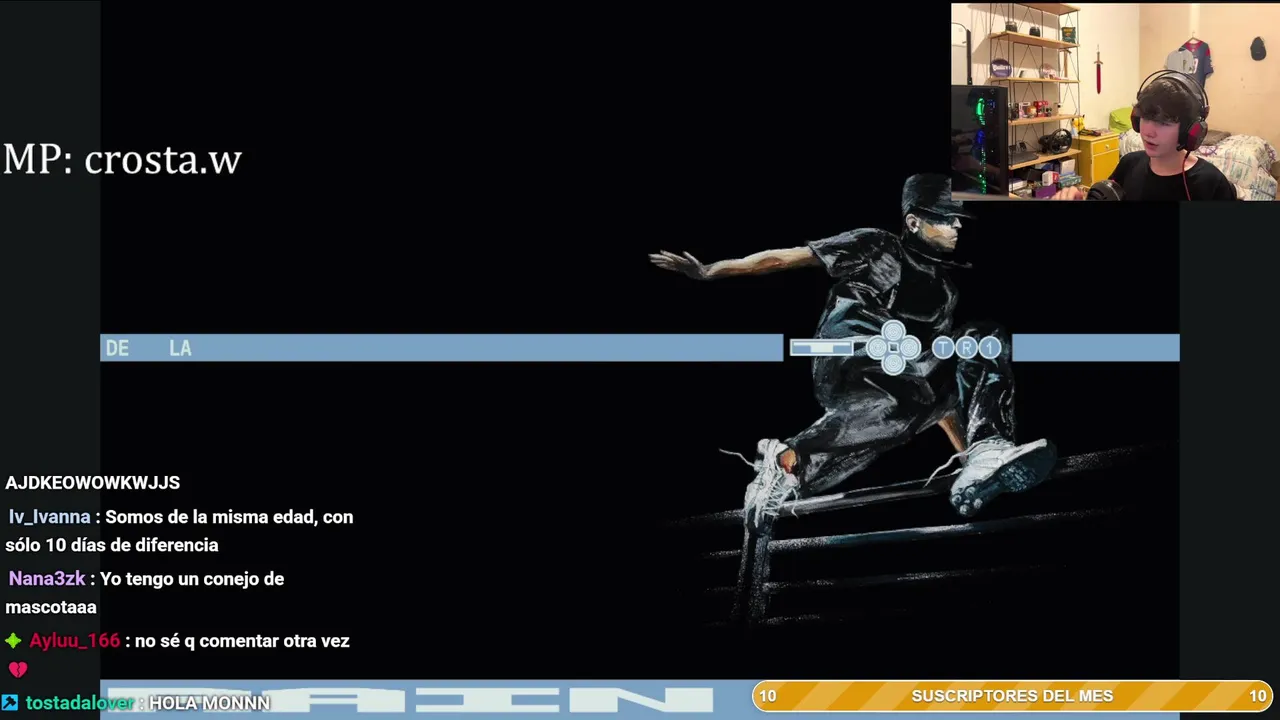The height and width of the screenshot is (720, 1280).
Task: Open Nana3zk's chat username
Action: (47, 579)
